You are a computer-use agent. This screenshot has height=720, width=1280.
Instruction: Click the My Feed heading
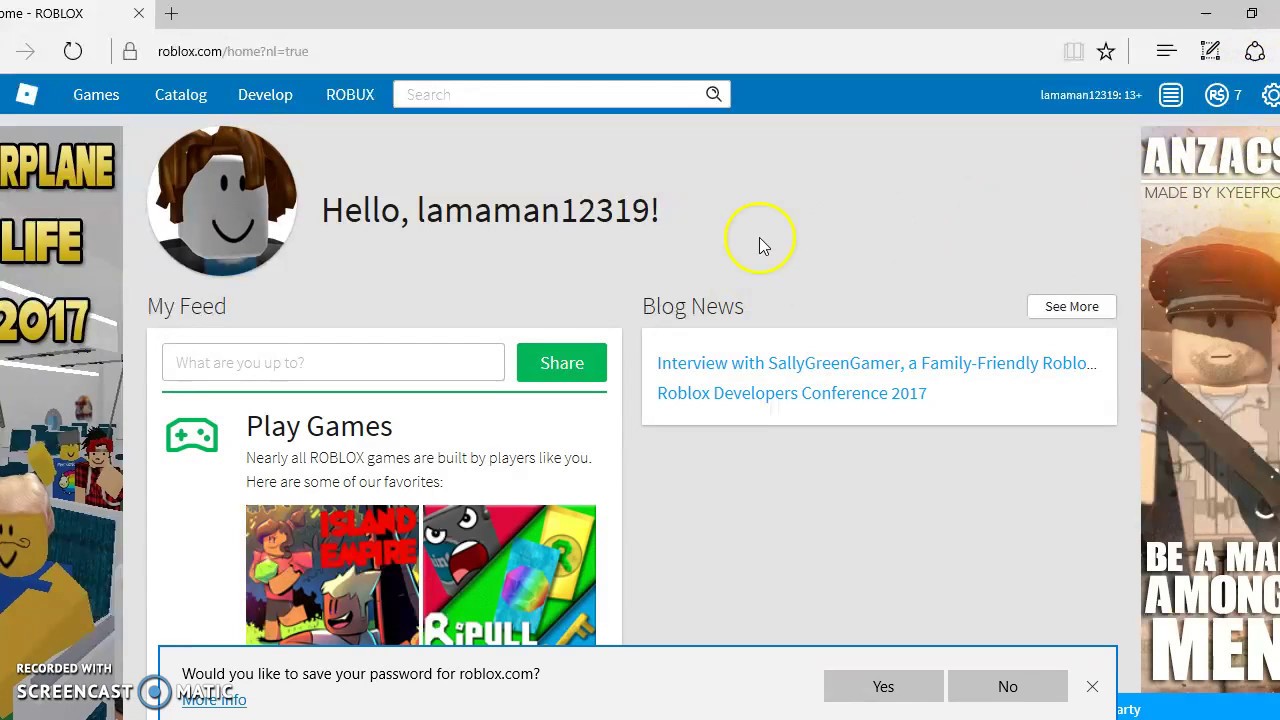coord(187,306)
